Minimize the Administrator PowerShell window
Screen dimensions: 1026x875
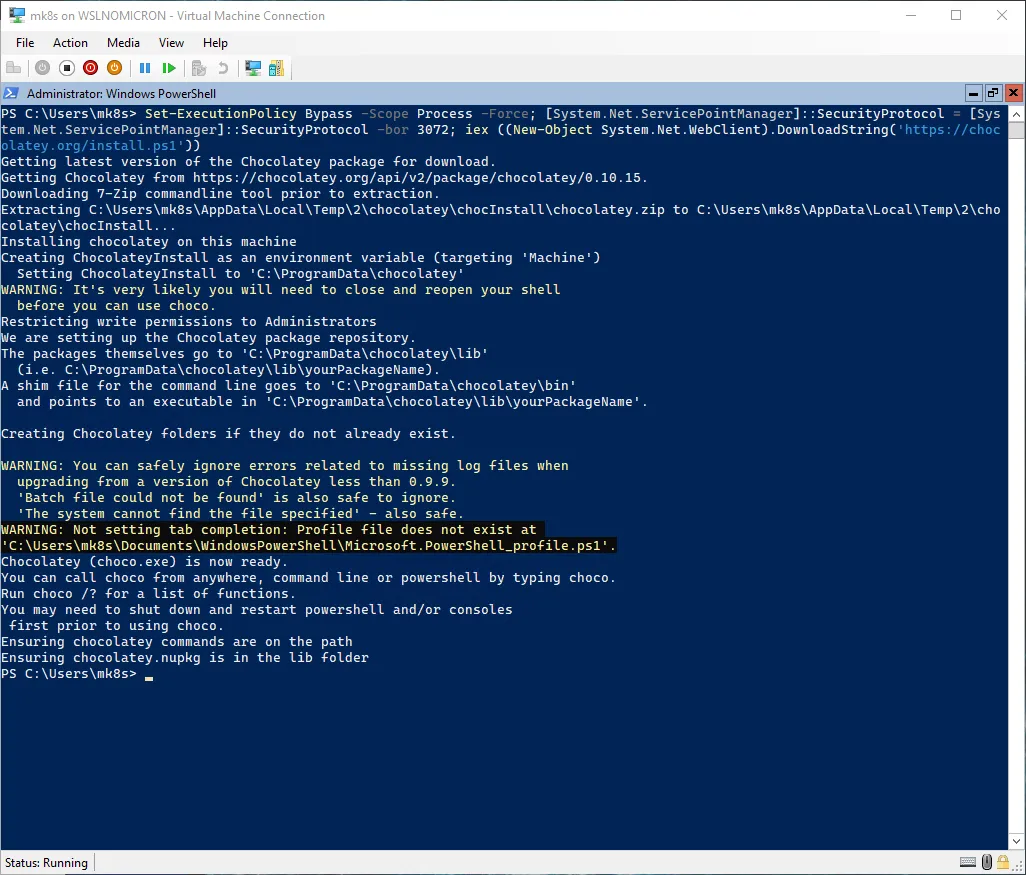point(973,93)
